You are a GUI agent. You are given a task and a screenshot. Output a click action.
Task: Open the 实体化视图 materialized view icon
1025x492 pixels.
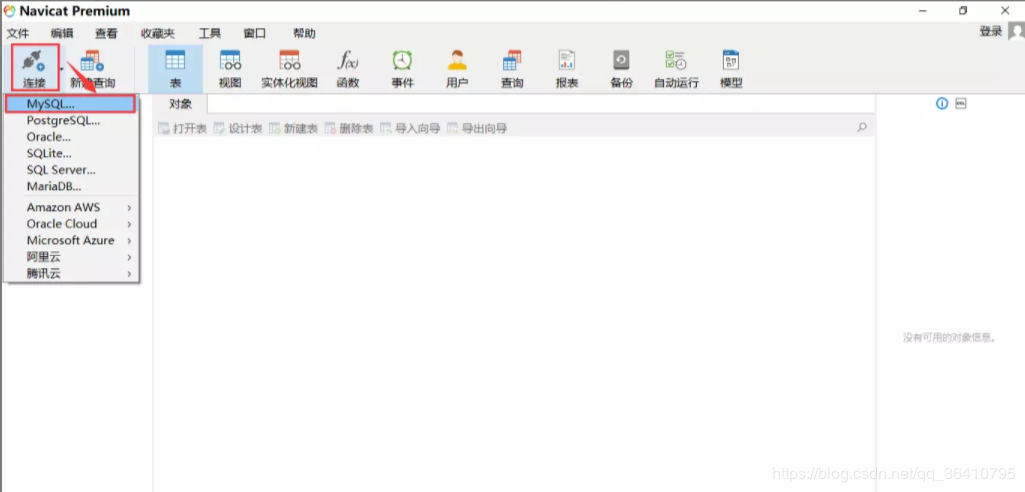pyautogui.click(x=290, y=61)
